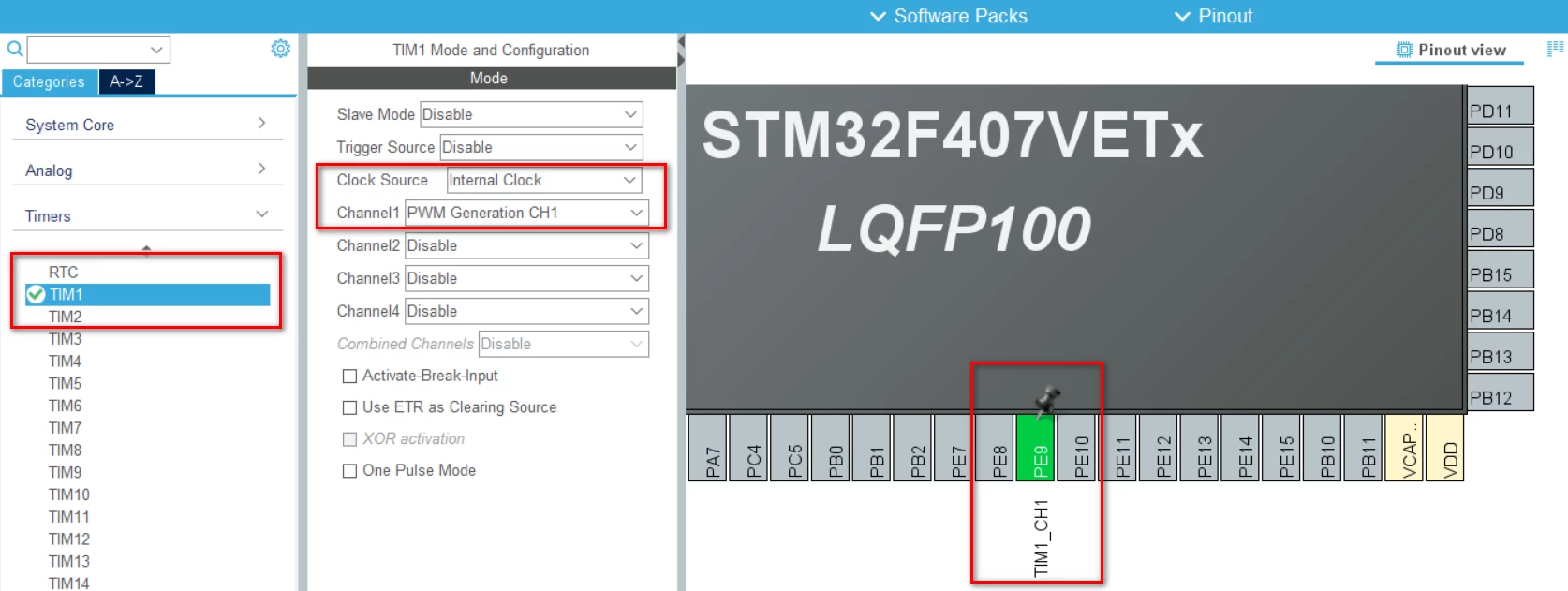The image size is (1568, 591).
Task: Select TIM7 in the timers list
Action: click(x=66, y=428)
